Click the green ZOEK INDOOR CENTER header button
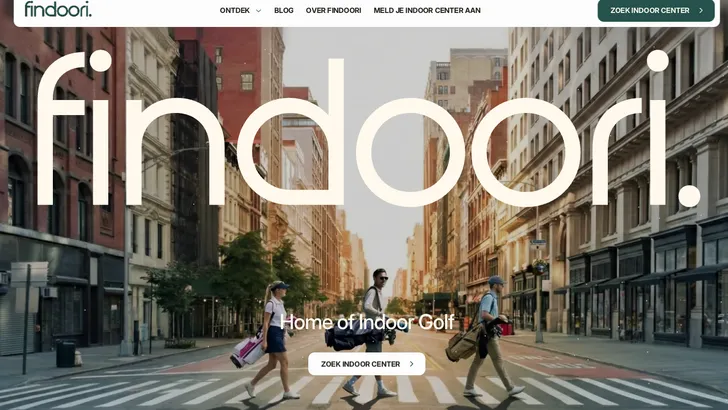 (x=656, y=11)
